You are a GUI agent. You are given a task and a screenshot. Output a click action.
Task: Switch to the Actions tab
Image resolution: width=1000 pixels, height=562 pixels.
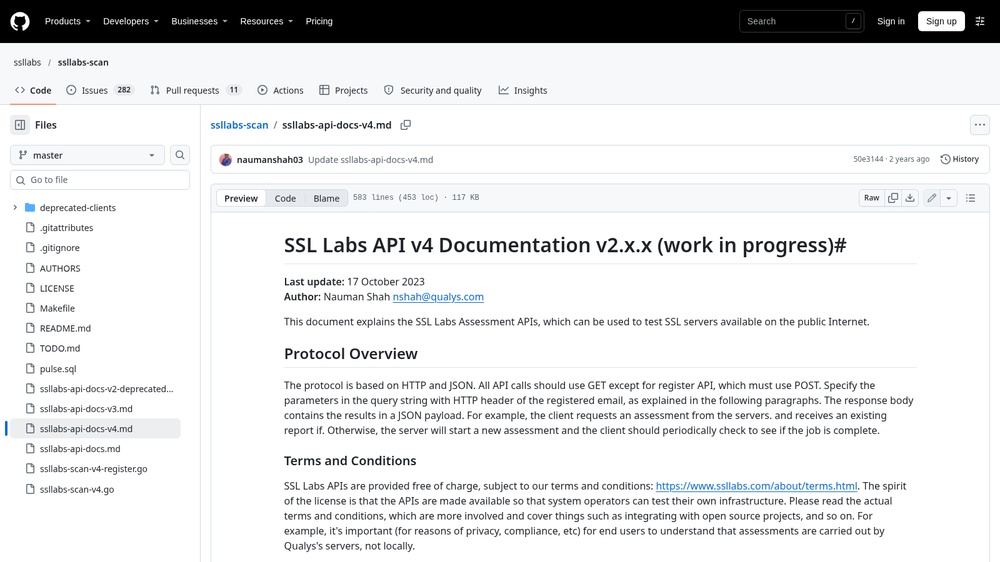281,91
